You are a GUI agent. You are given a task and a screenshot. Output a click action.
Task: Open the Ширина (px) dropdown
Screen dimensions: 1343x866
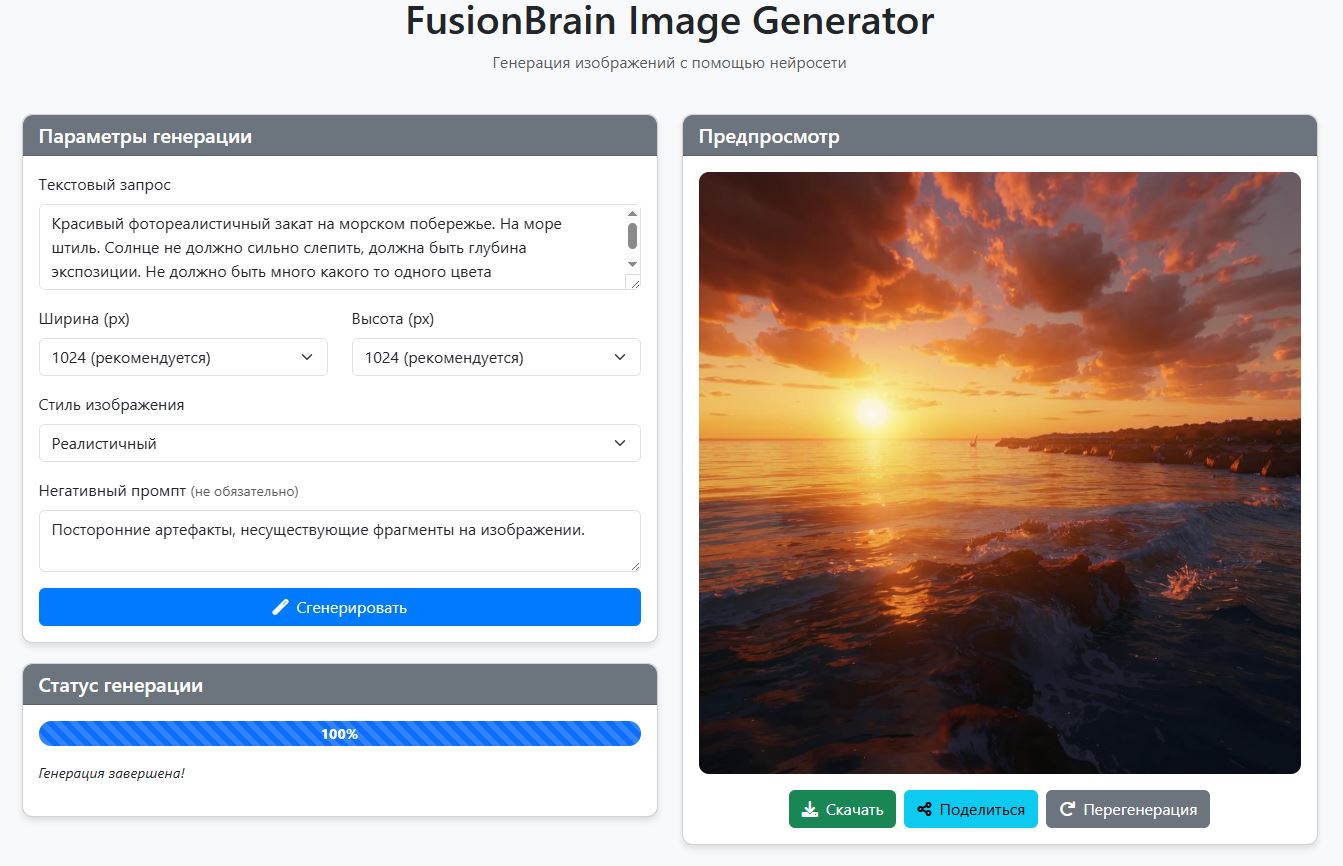click(x=183, y=357)
